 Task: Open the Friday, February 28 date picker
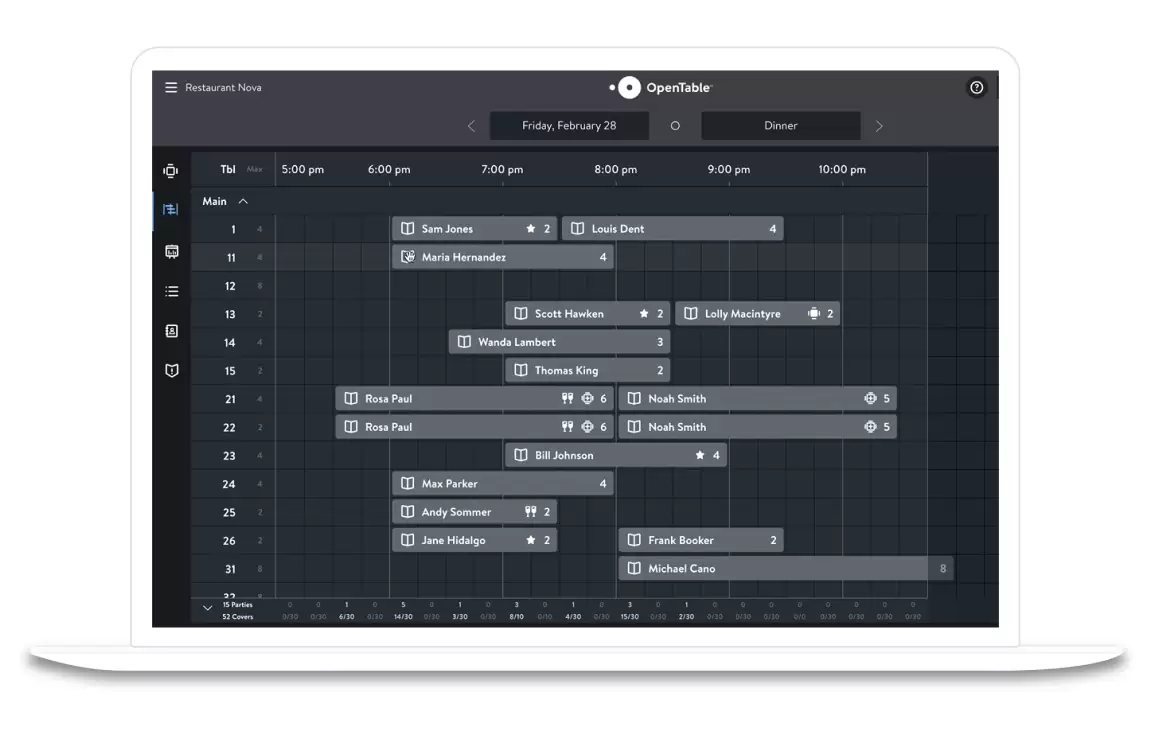(x=569, y=126)
